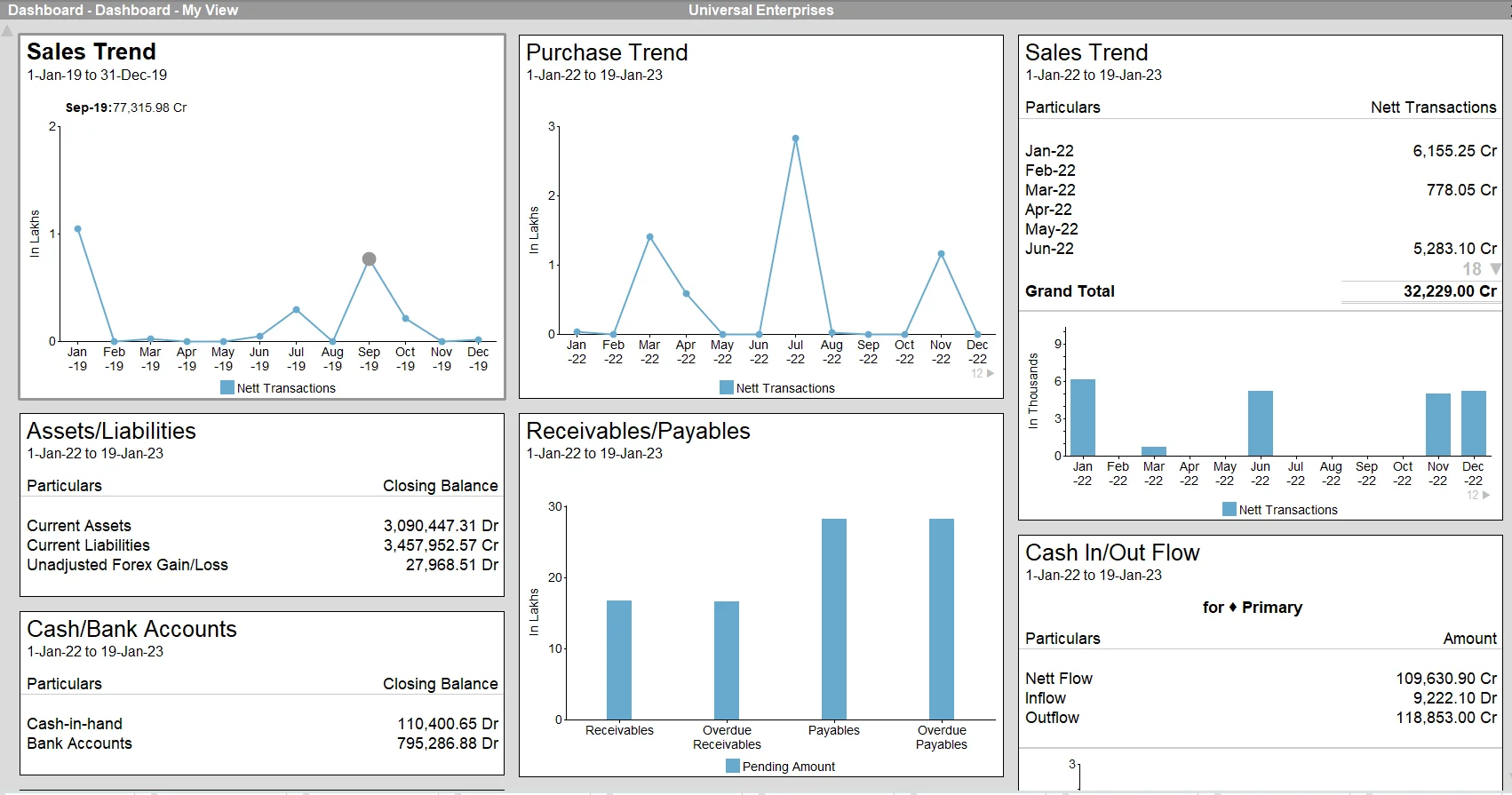
Task: Open the Sales Trend 2019 tile title
Action: [x=92, y=52]
